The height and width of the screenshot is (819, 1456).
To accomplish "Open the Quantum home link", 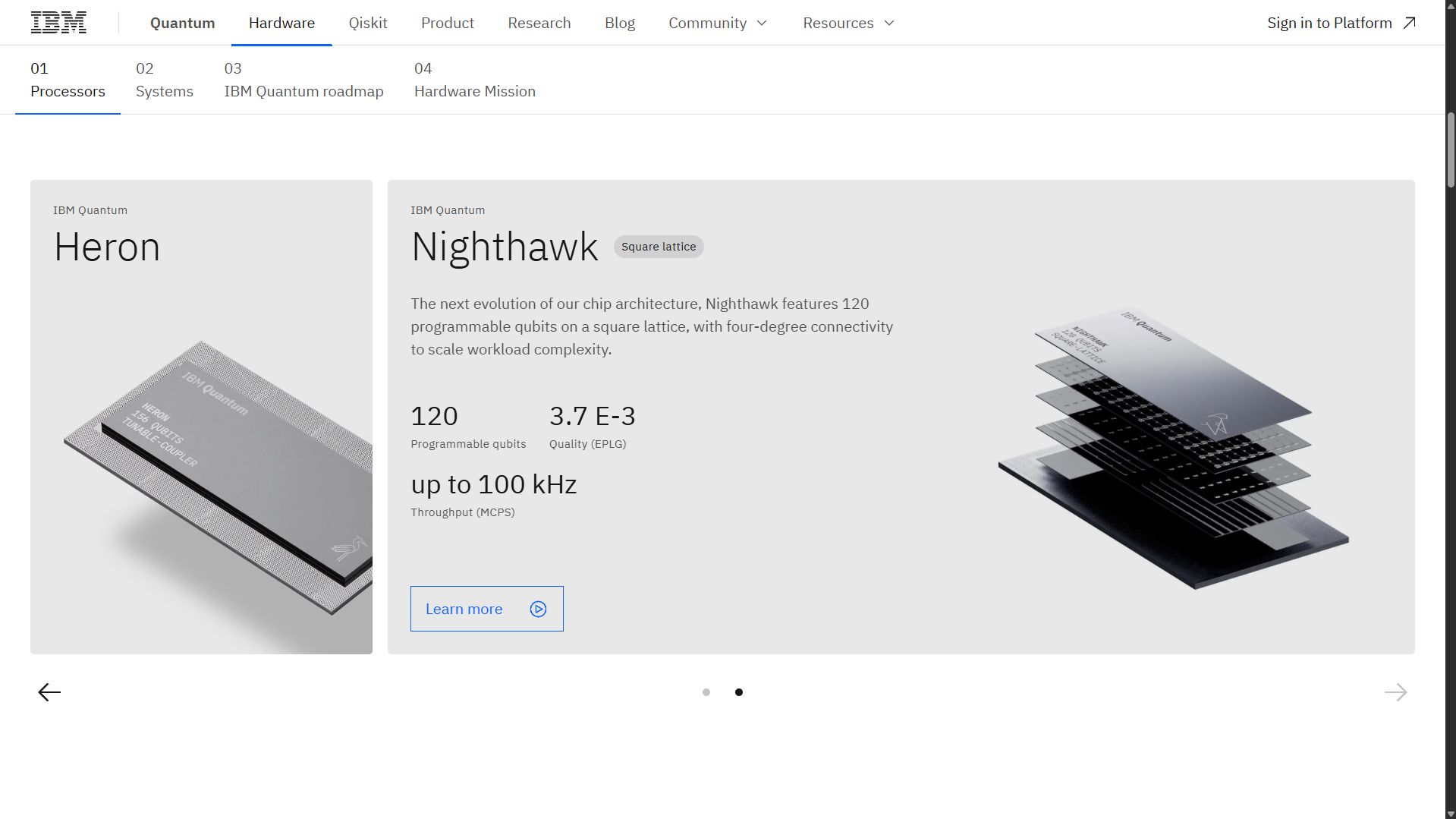I will (x=182, y=23).
